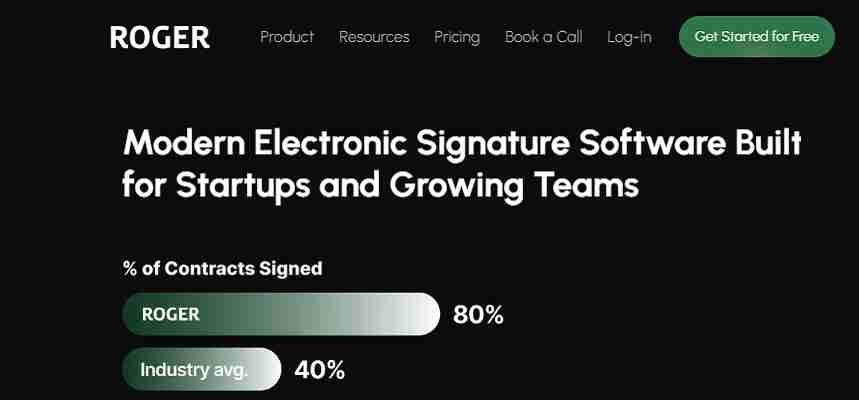Click the Industry avg. gradient bar
The width and height of the screenshot is (859, 400).
(201, 369)
